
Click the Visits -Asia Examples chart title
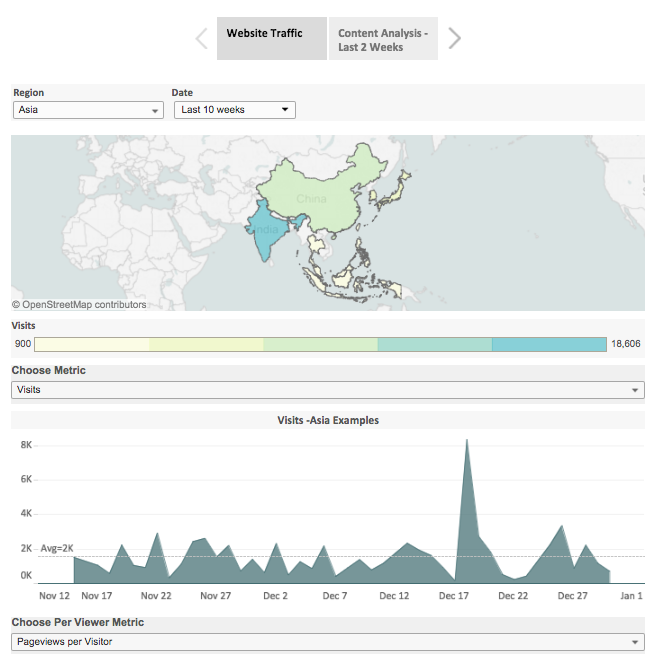[328, 420]
